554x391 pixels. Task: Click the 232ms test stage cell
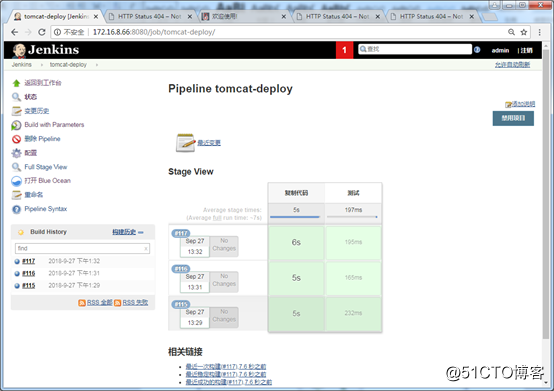(353, 313)
